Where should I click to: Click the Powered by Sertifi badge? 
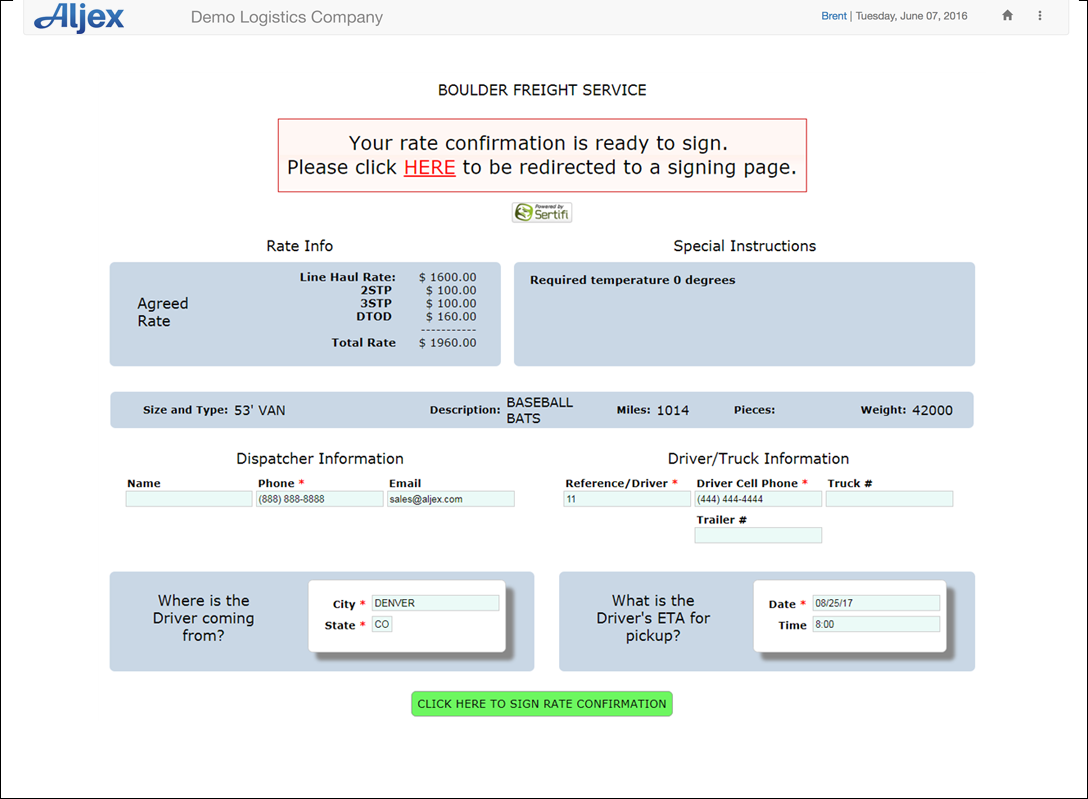tap(541, 211)
